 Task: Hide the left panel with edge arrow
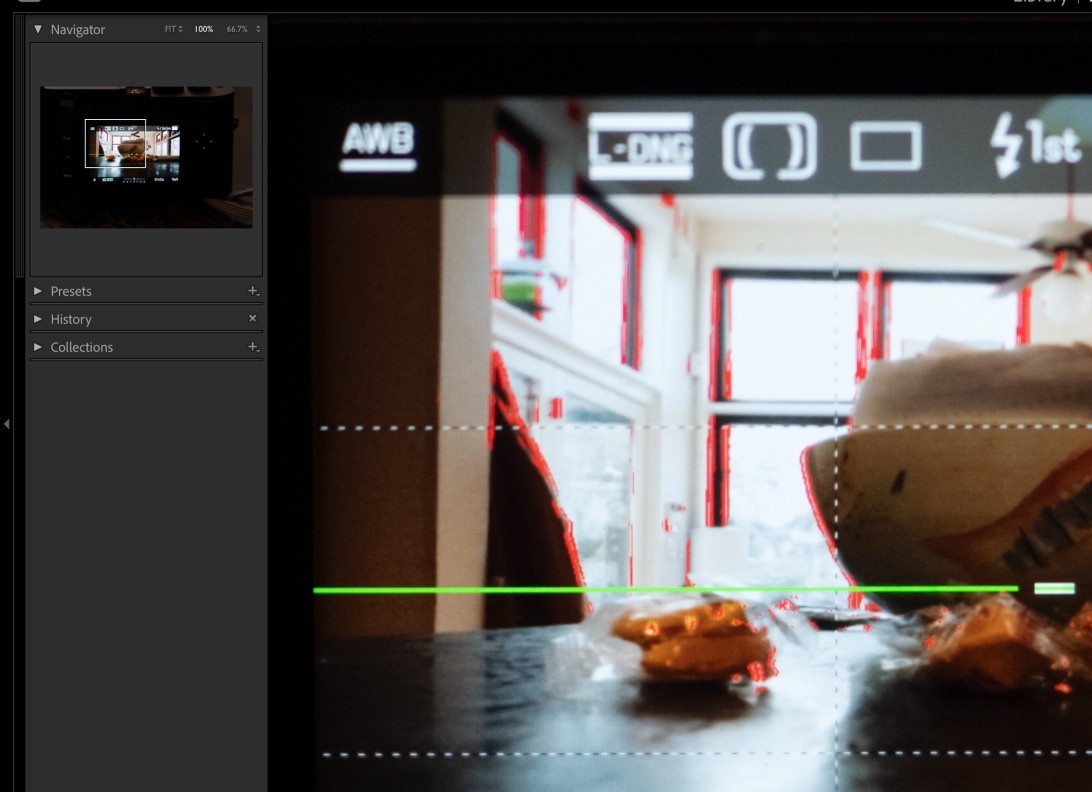click(7, 424)
